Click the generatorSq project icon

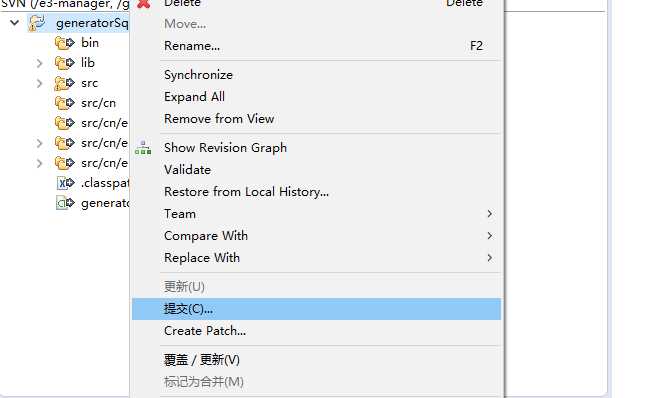pyautogui.click(x=37, y=23)
